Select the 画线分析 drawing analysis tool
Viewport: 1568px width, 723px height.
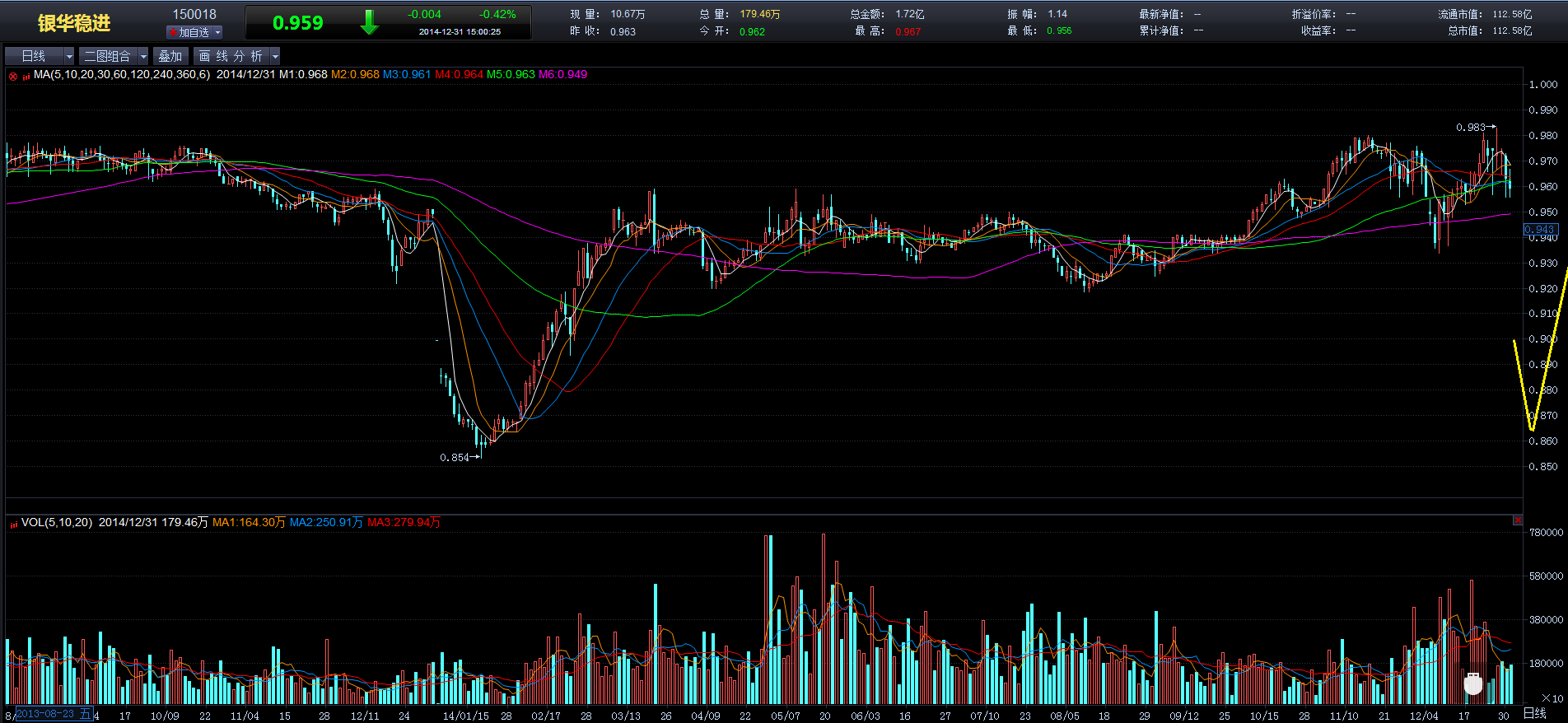tap(231, 56)
